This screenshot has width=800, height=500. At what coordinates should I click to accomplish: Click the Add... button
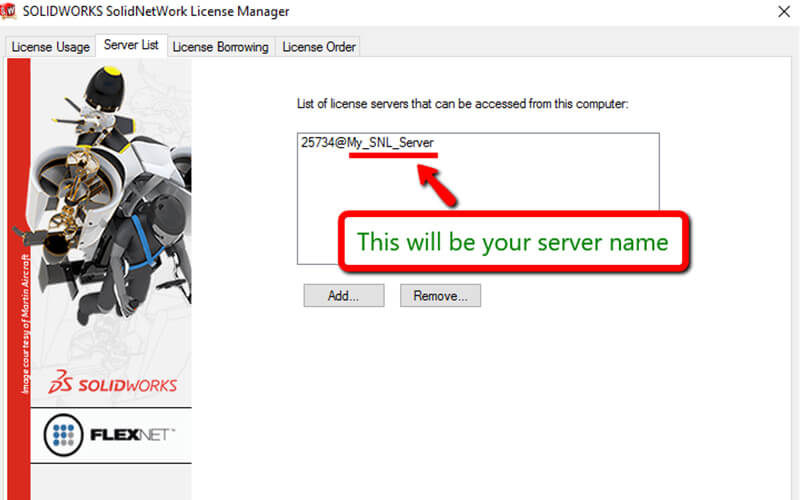tap(343, 295)
